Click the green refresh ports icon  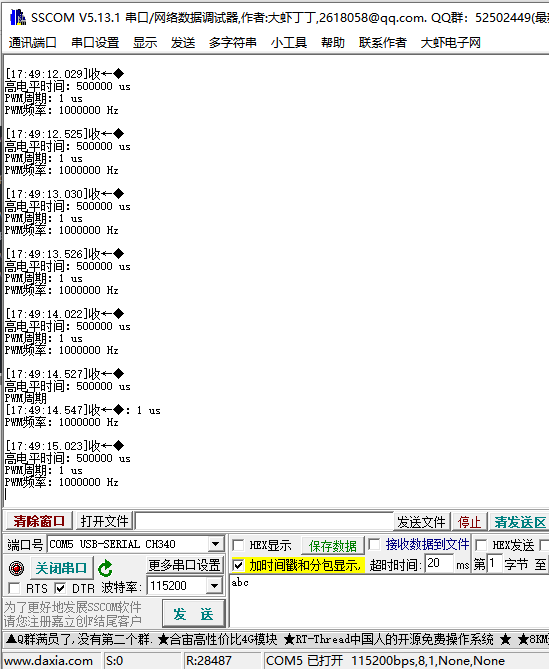105,568
